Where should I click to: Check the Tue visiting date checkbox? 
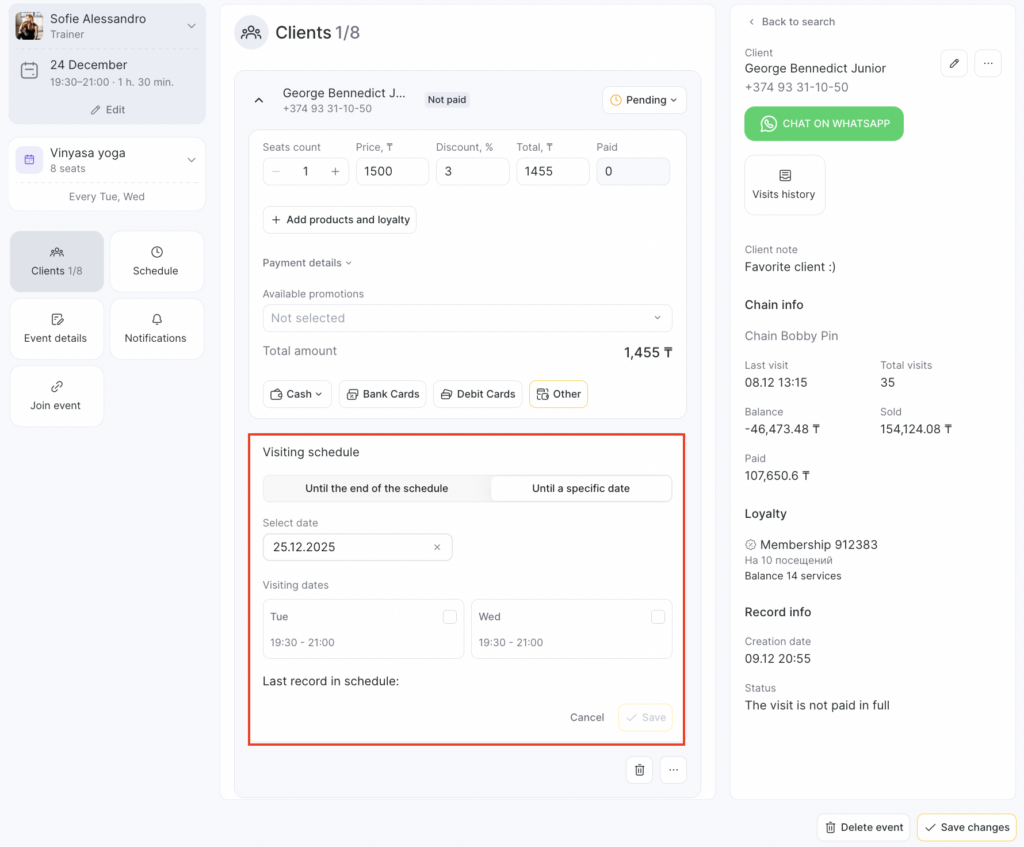point(450,617)
